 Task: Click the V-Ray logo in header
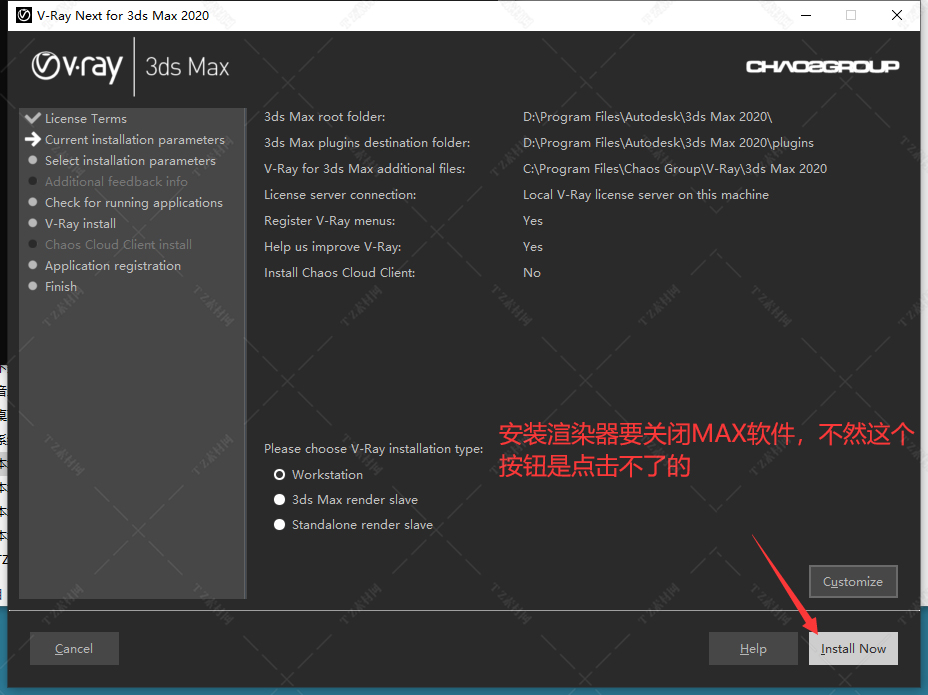[x=77, y=67]
